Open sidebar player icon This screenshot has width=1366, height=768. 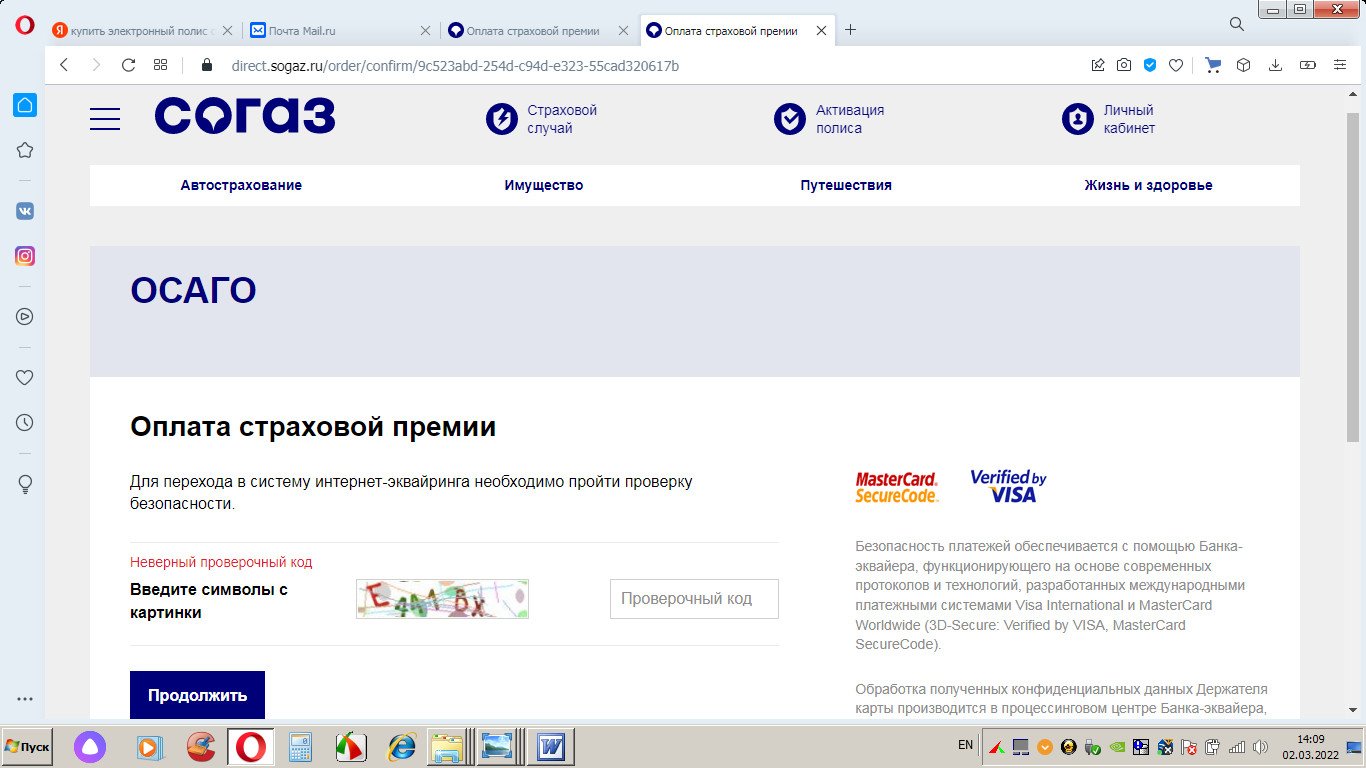click(x=25, y=316)
